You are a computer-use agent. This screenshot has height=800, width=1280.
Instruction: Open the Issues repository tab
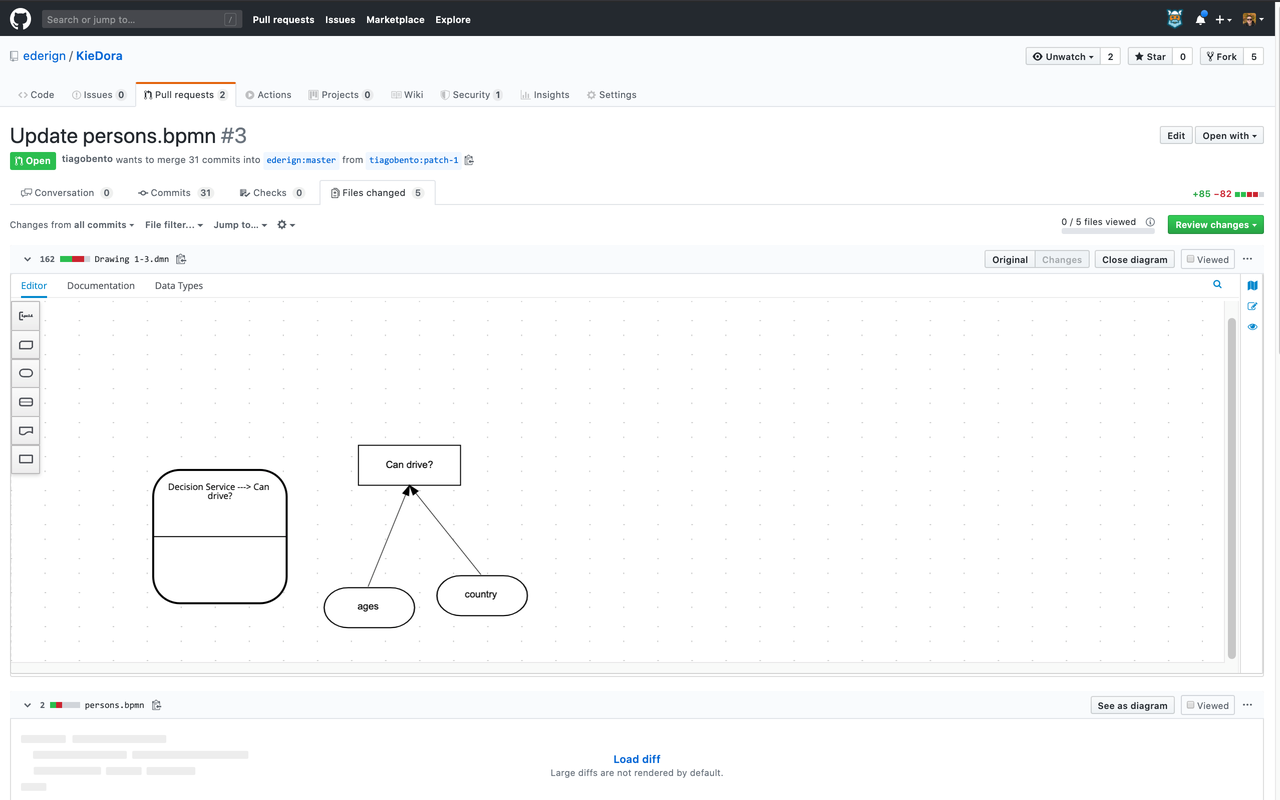pos(99,95)
